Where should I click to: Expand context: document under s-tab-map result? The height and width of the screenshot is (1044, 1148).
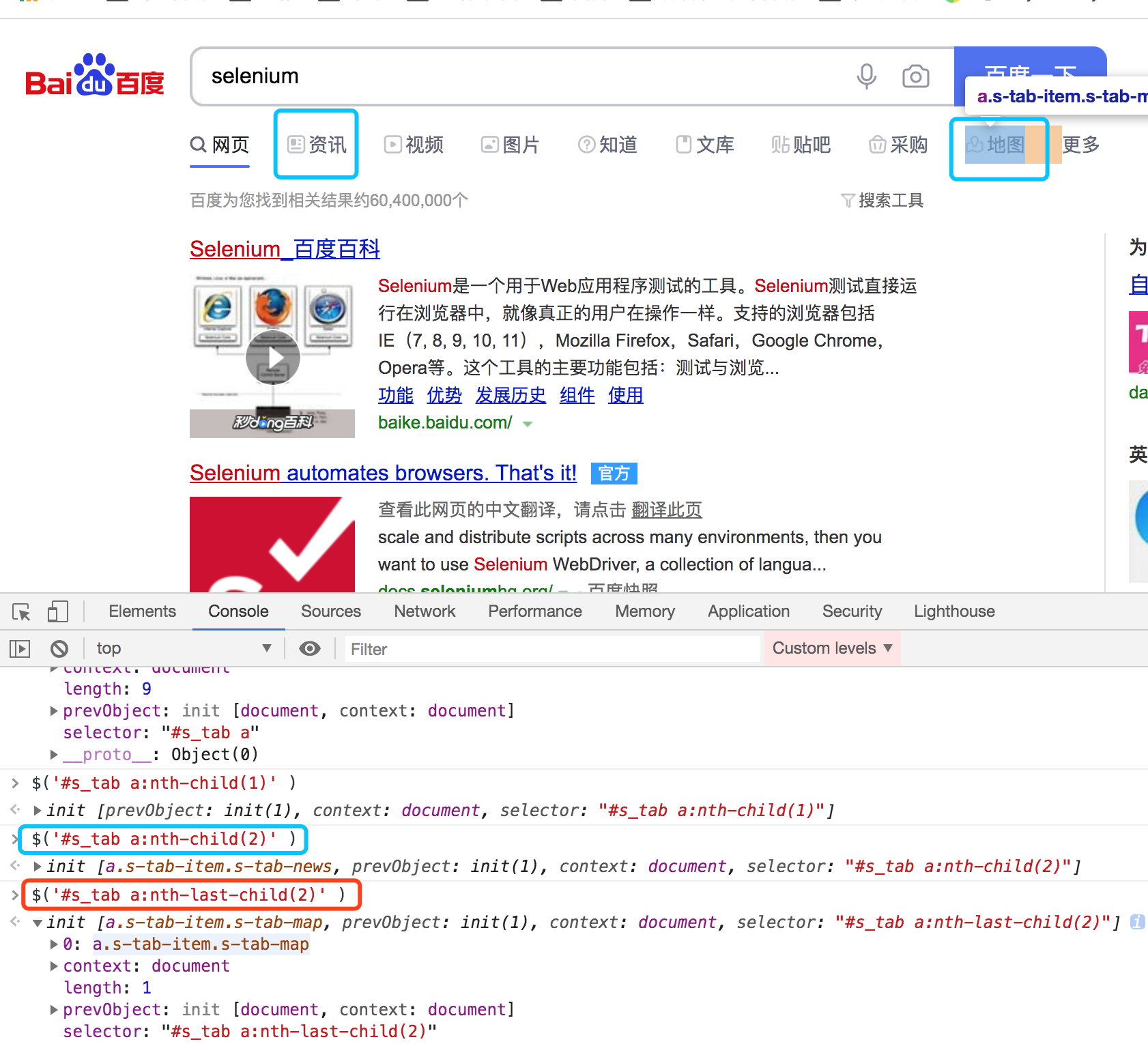coord(54,966)
